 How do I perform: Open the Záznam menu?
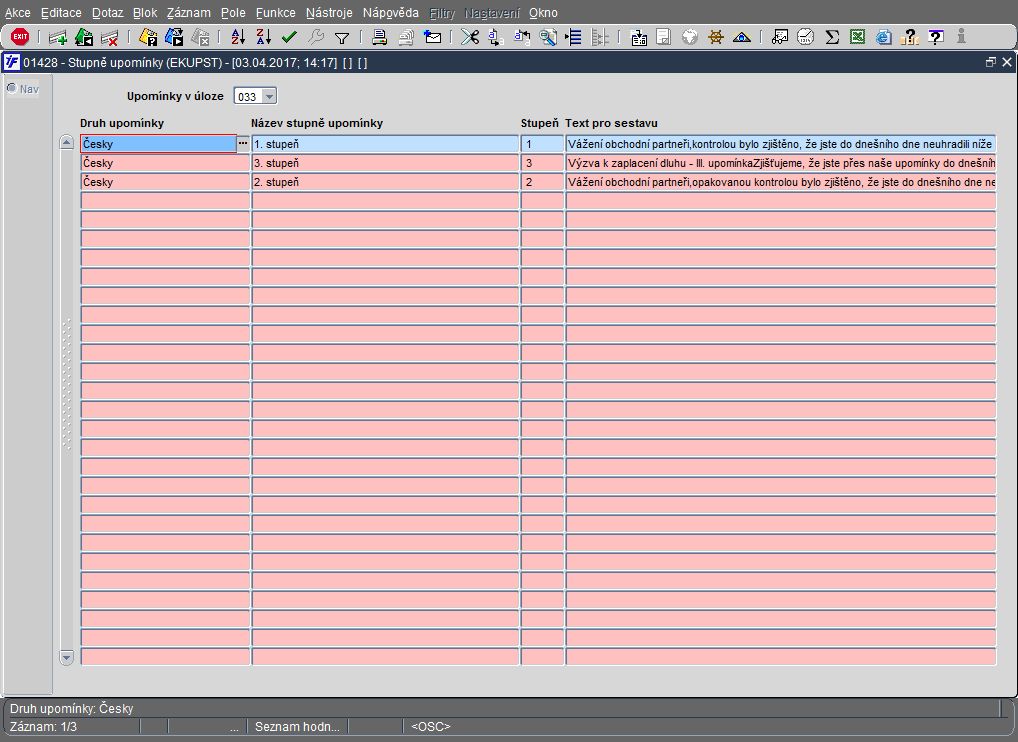coord(188,13)
